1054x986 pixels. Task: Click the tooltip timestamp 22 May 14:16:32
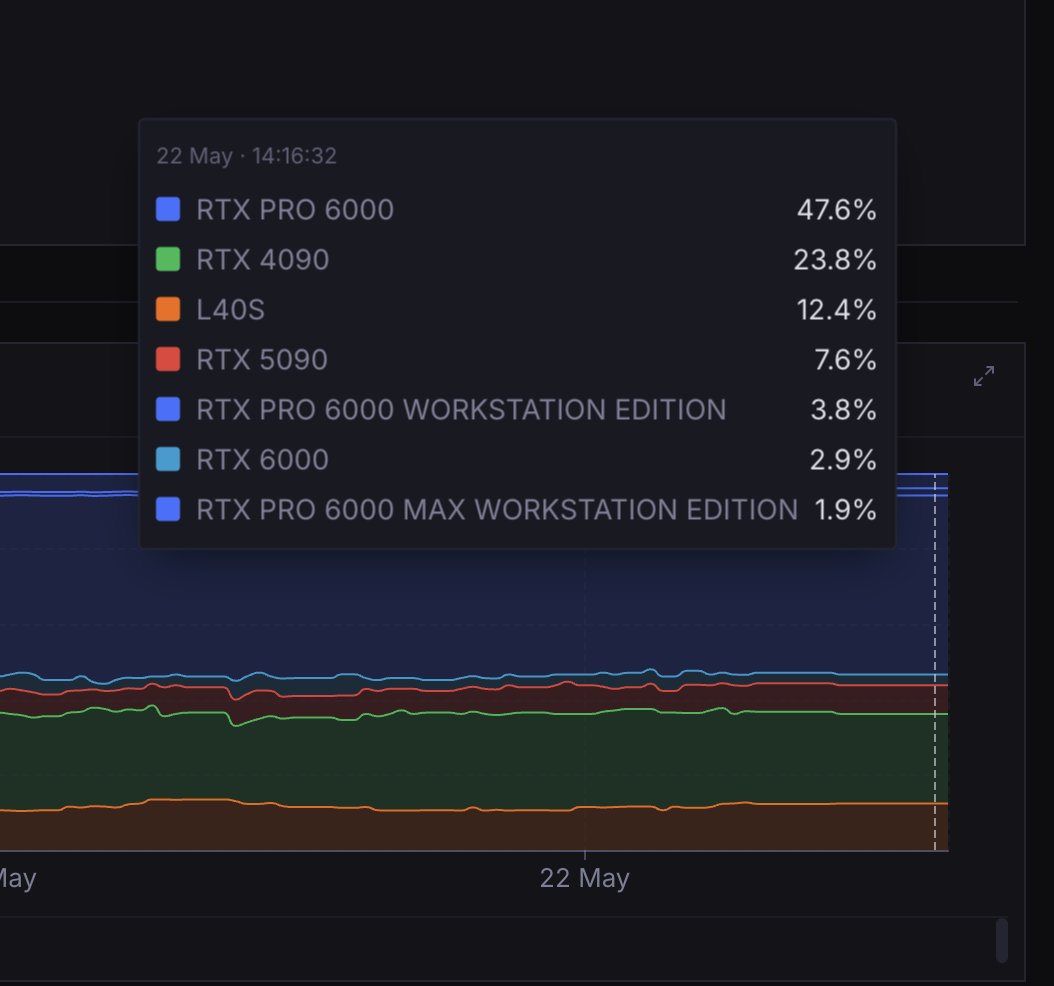tap(246, 156)
